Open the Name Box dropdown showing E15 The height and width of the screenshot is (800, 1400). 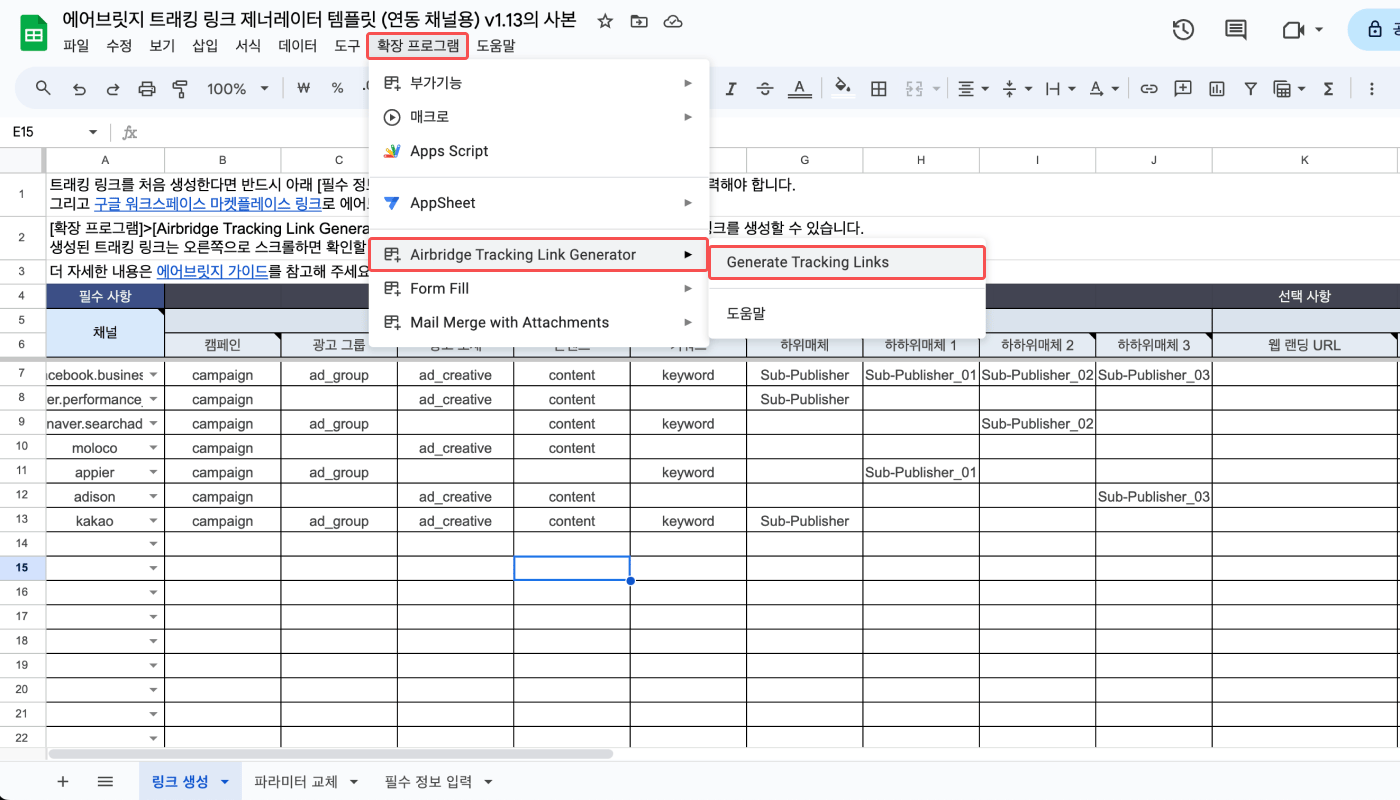(93, 132)
